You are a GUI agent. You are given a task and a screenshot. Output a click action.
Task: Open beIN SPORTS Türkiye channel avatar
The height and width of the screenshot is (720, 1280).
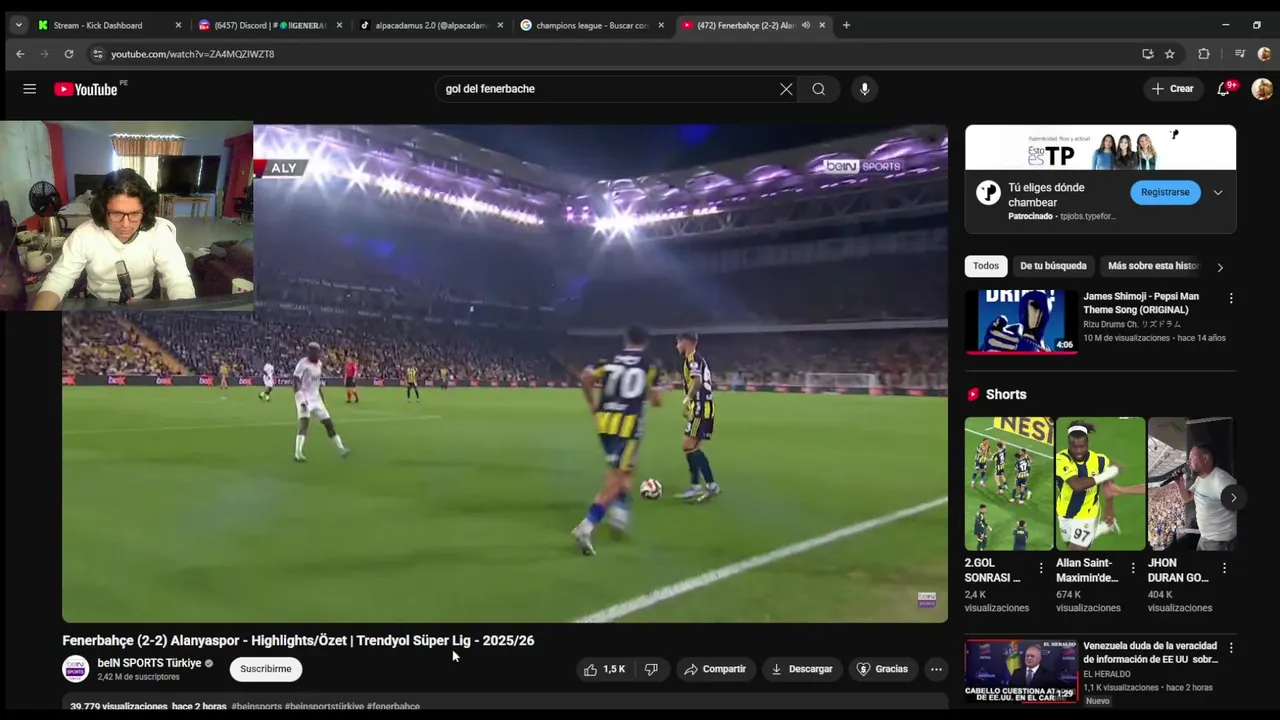(76, 669)
